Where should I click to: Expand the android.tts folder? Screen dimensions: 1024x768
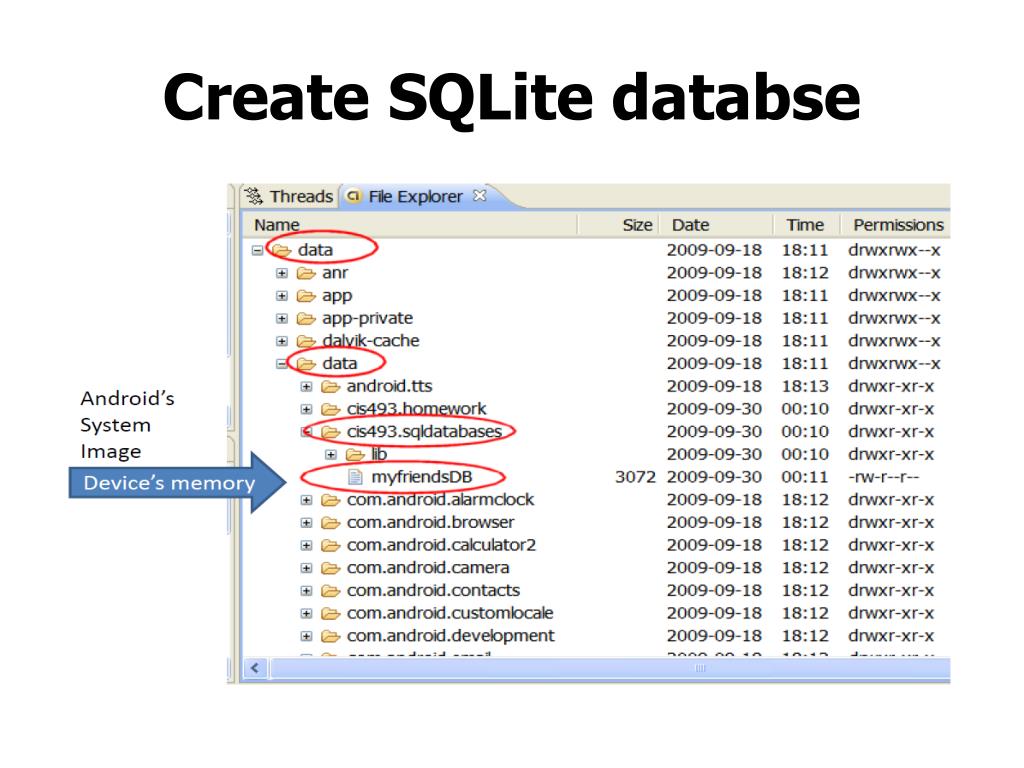pos(306,387)
